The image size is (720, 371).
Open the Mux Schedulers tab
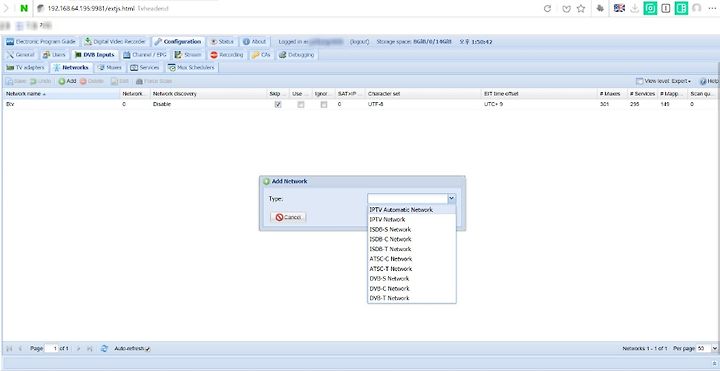point(191,67)
